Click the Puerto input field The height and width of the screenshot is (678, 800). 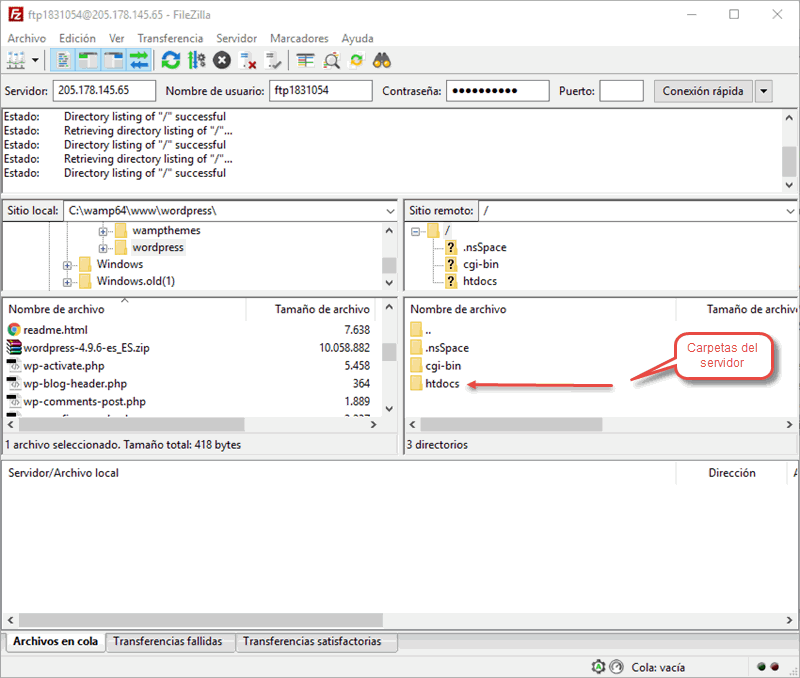pyautogui.click(x=621, y=91)
